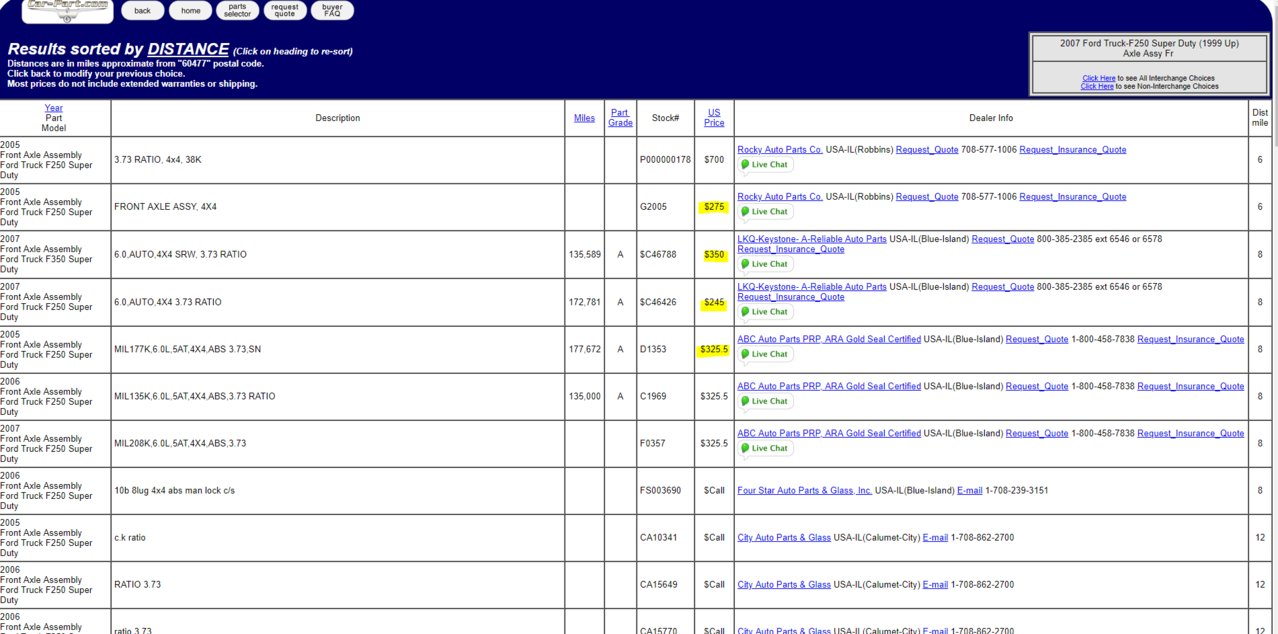Select the description "3.73 RATIO, 4x4, 38K"
The height and width of the screenshot is (634, 1278).
point(158,160)
